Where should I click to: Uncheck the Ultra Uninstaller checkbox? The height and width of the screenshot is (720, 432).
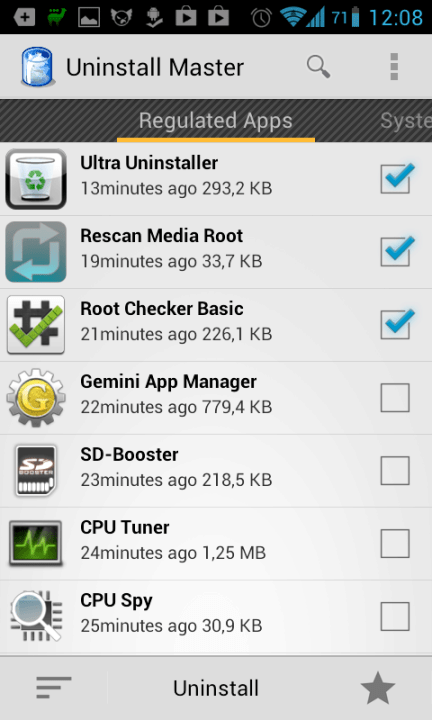(x=396, y=179)
